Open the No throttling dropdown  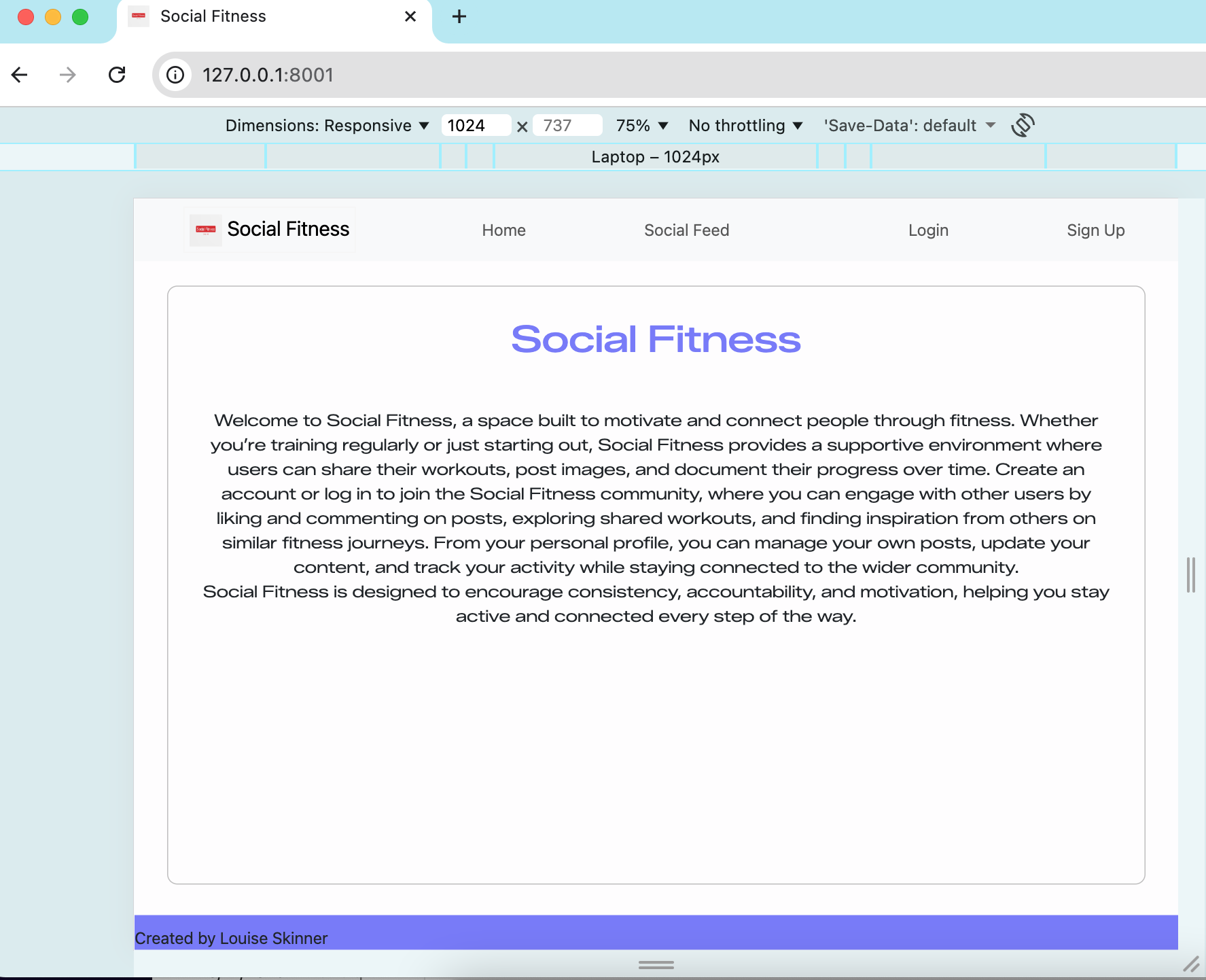[744, 125]
